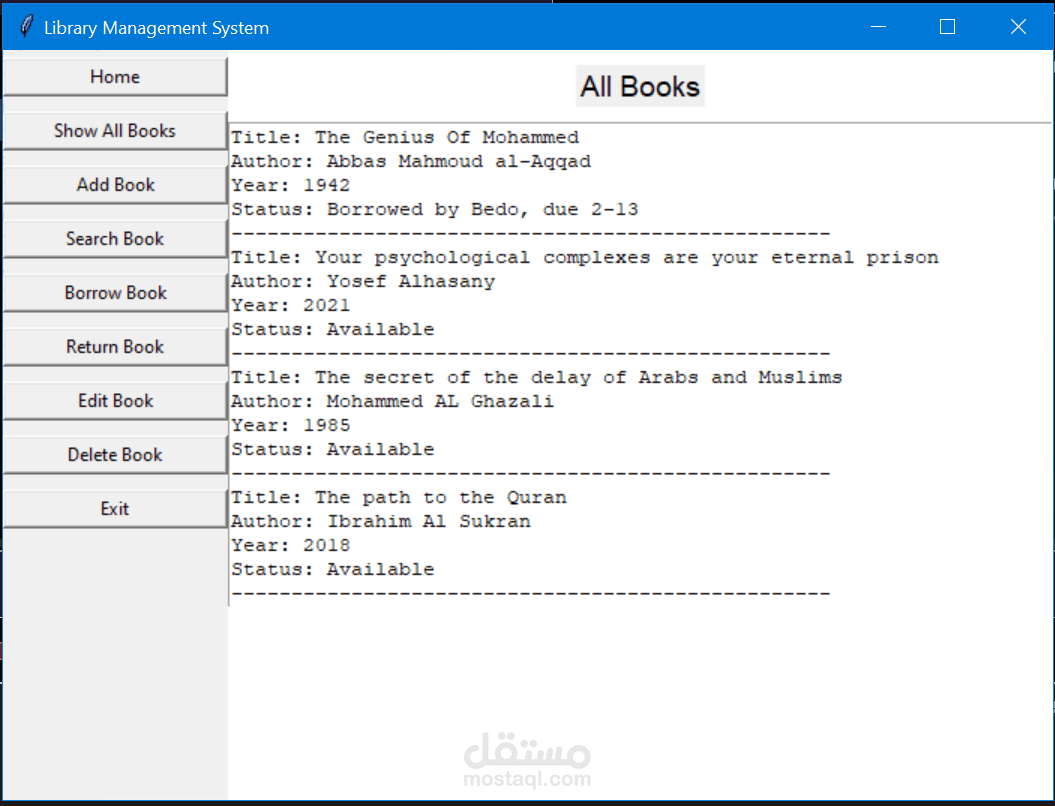Click 'Title: The Genius Of Mohammed' line
The image size is (1055, 806).
[x=405, y=137]
